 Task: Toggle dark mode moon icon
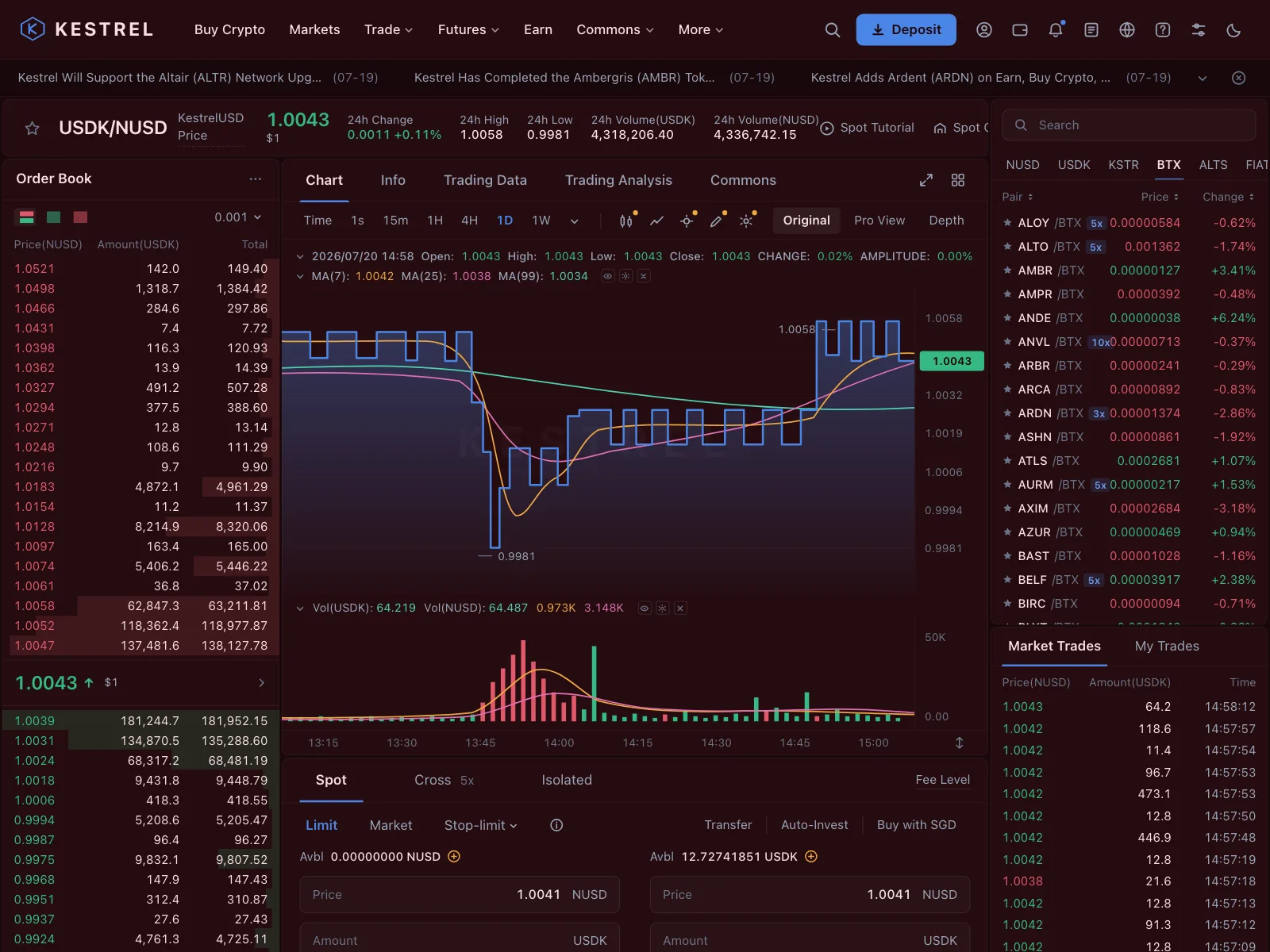point(1234,30)
